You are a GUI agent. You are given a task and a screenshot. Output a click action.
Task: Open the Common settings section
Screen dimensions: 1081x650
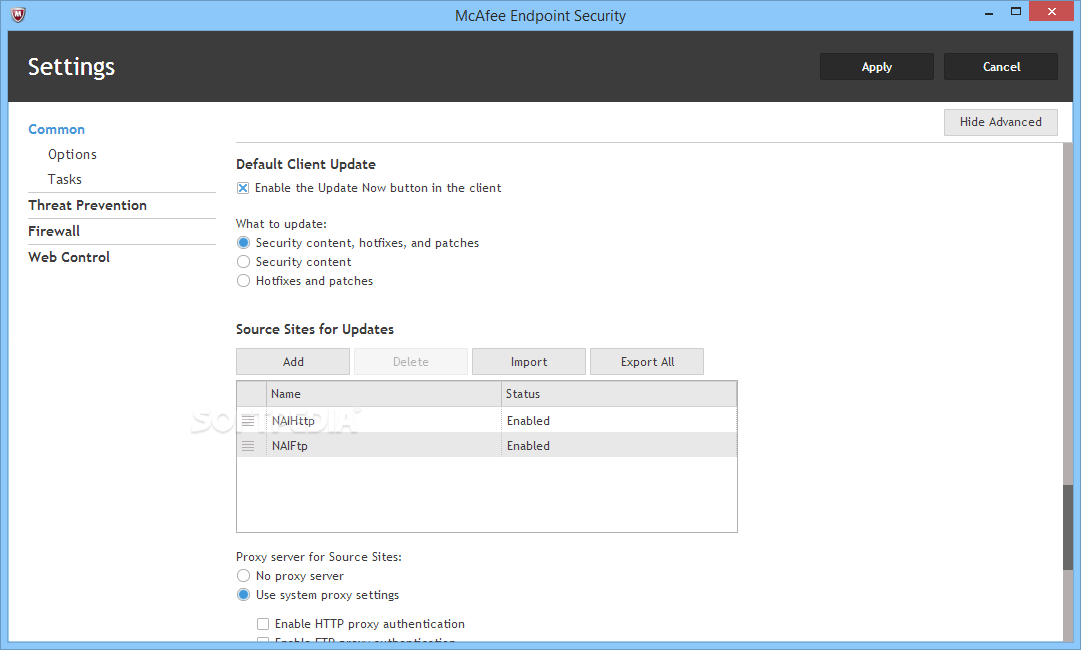click(x=57, y=130)
